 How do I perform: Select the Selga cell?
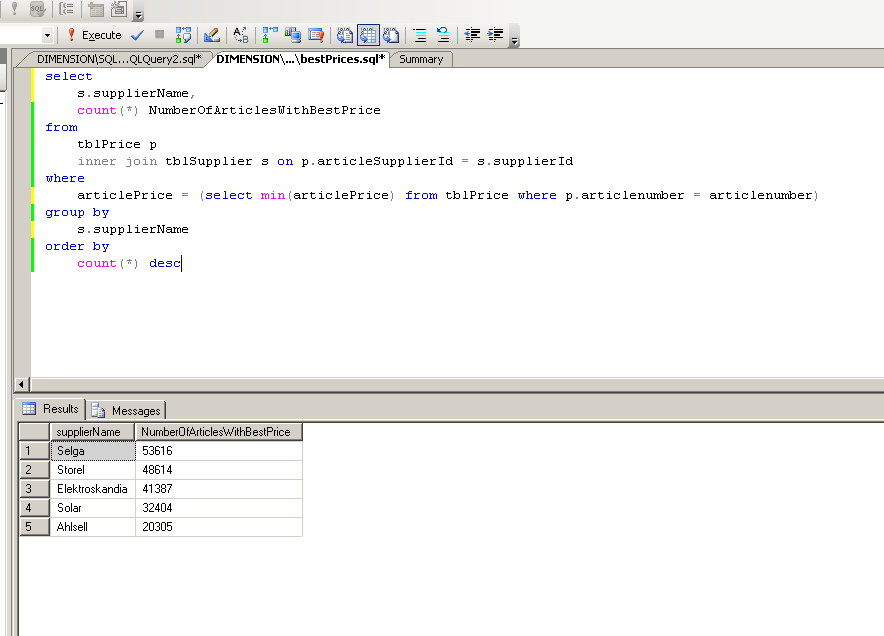[93, 451]
